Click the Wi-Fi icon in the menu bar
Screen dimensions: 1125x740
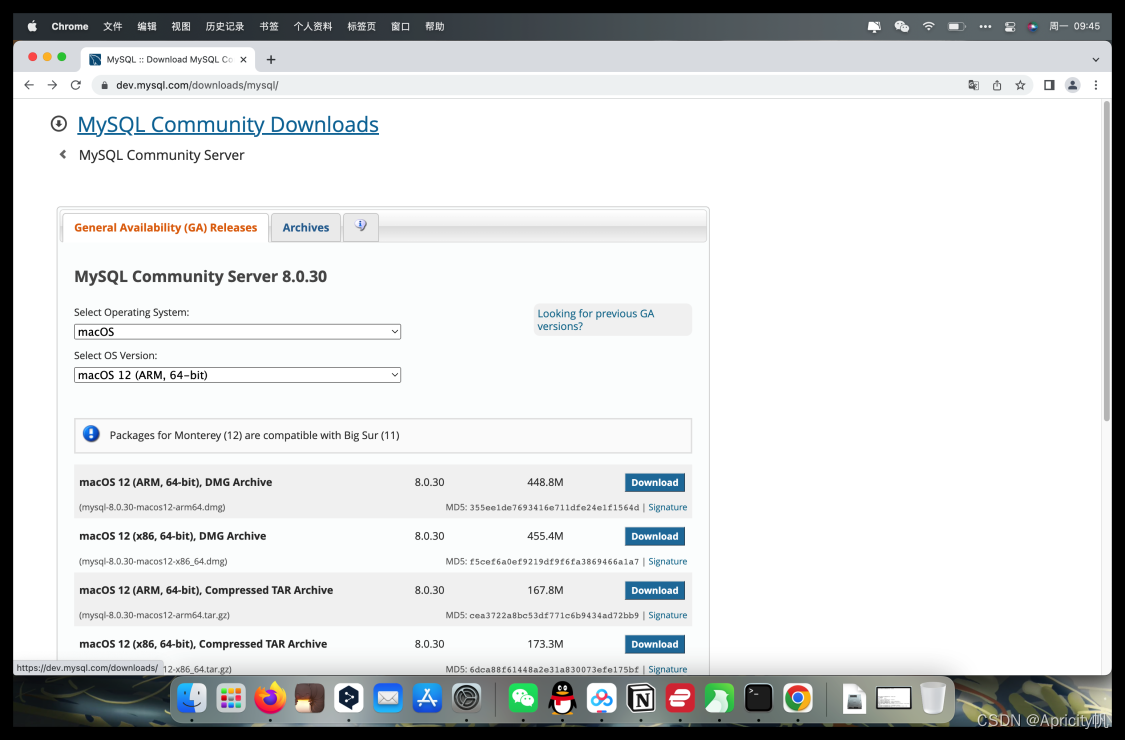click(x=928, y=27)
